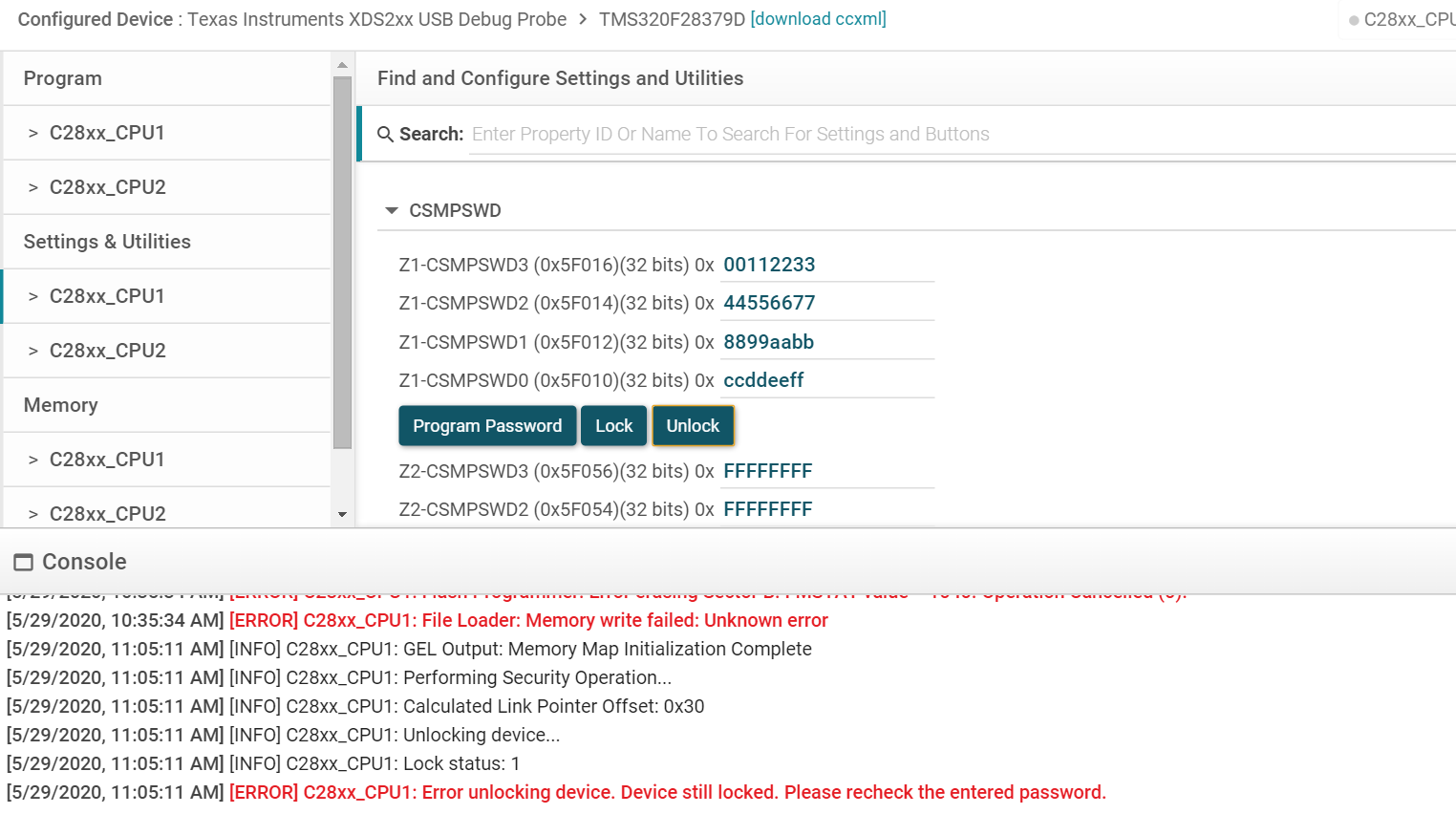1456x814 pixels.
Task: Select C28xx_CPU2 under Memory
Action: [107, 513]
